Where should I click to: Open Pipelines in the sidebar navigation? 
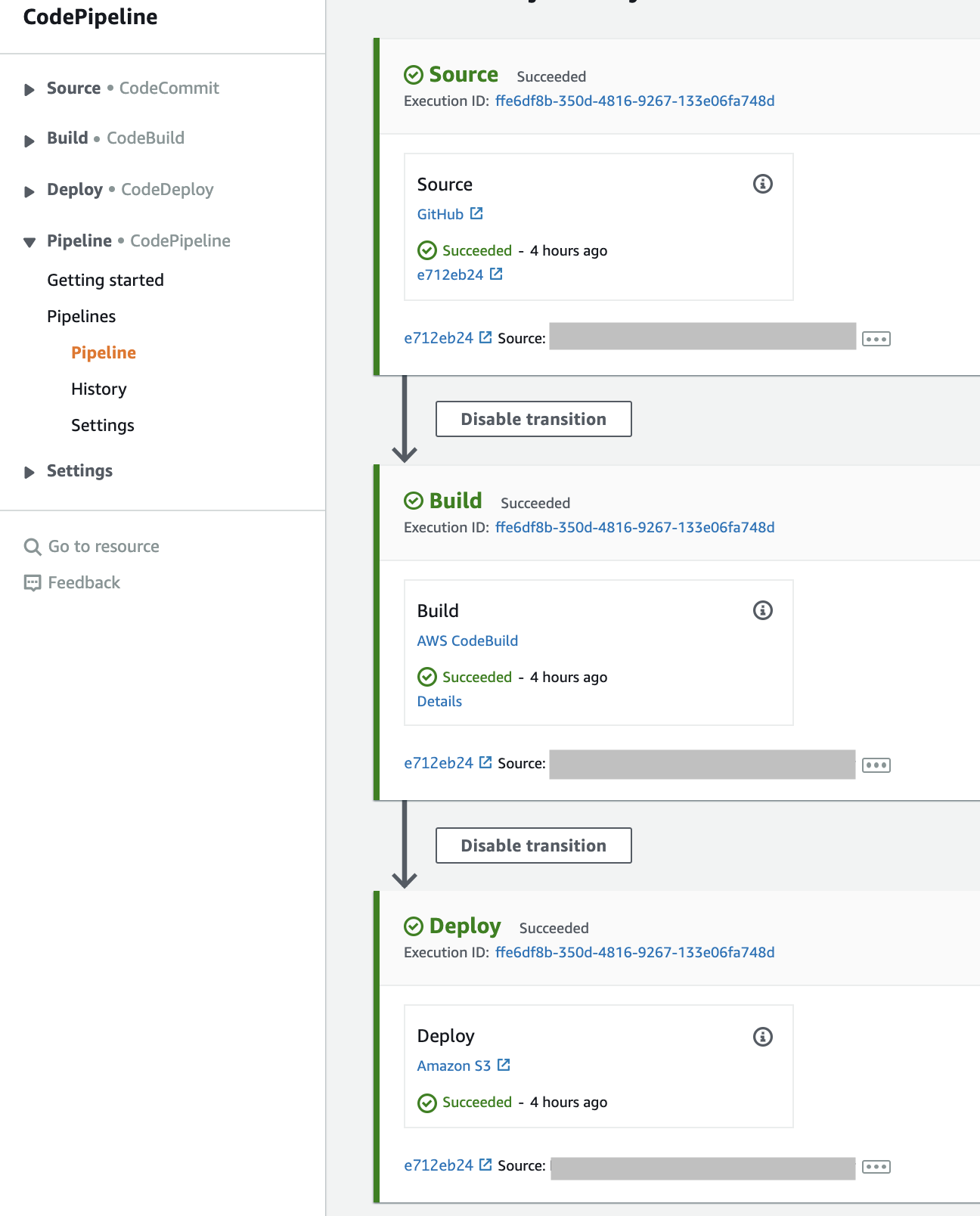tap(81, 316)
